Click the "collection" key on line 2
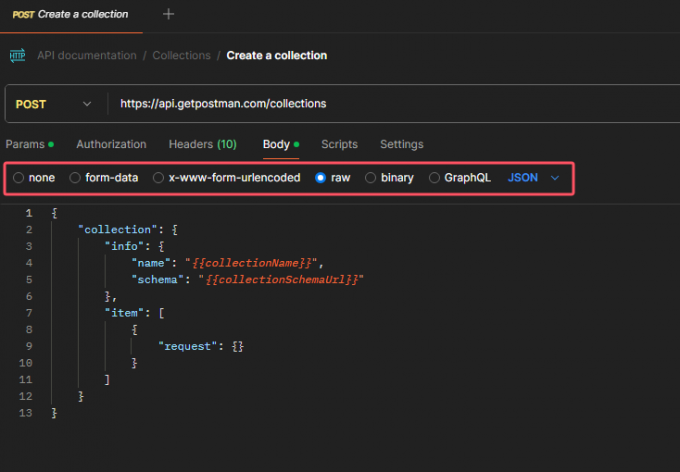This screenshot has width=680, height=472. [117, 229]
